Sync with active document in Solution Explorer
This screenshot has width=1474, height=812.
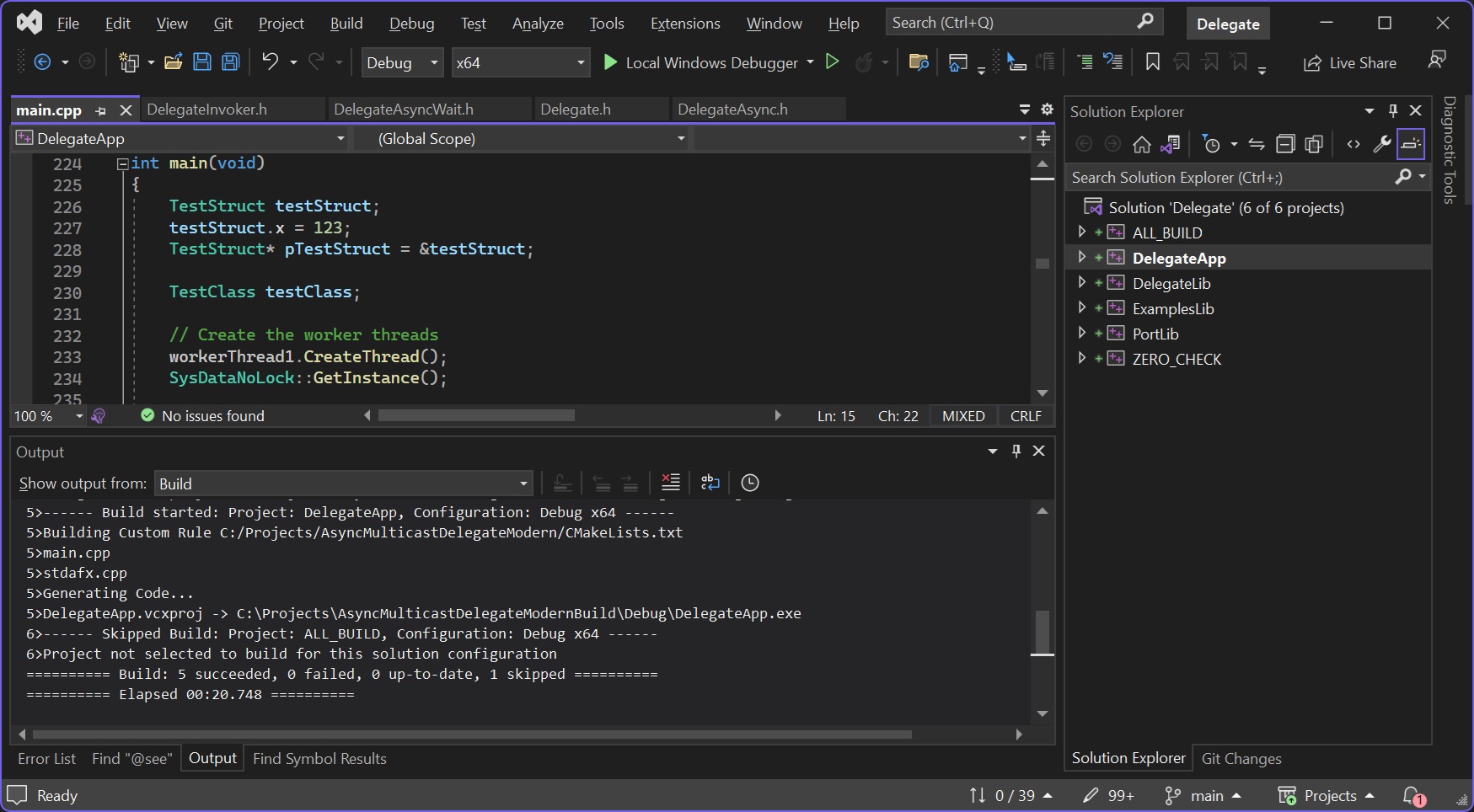(x=1257, y=145)
